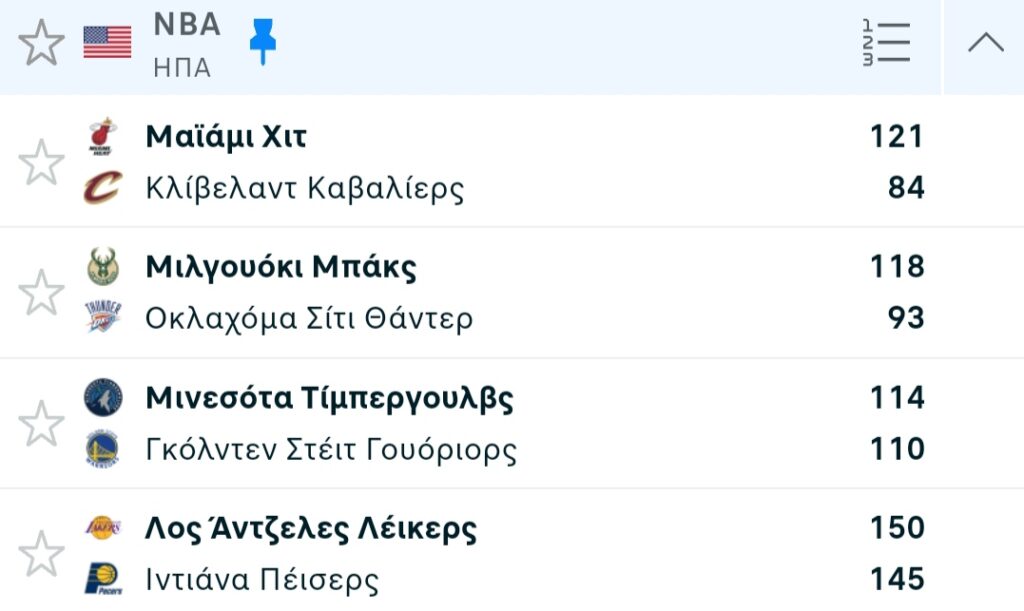Screen dimensions: 1024x611
Task: Open the NBA standings list icon
Action: pyautogui.click(x=886, y=44)
